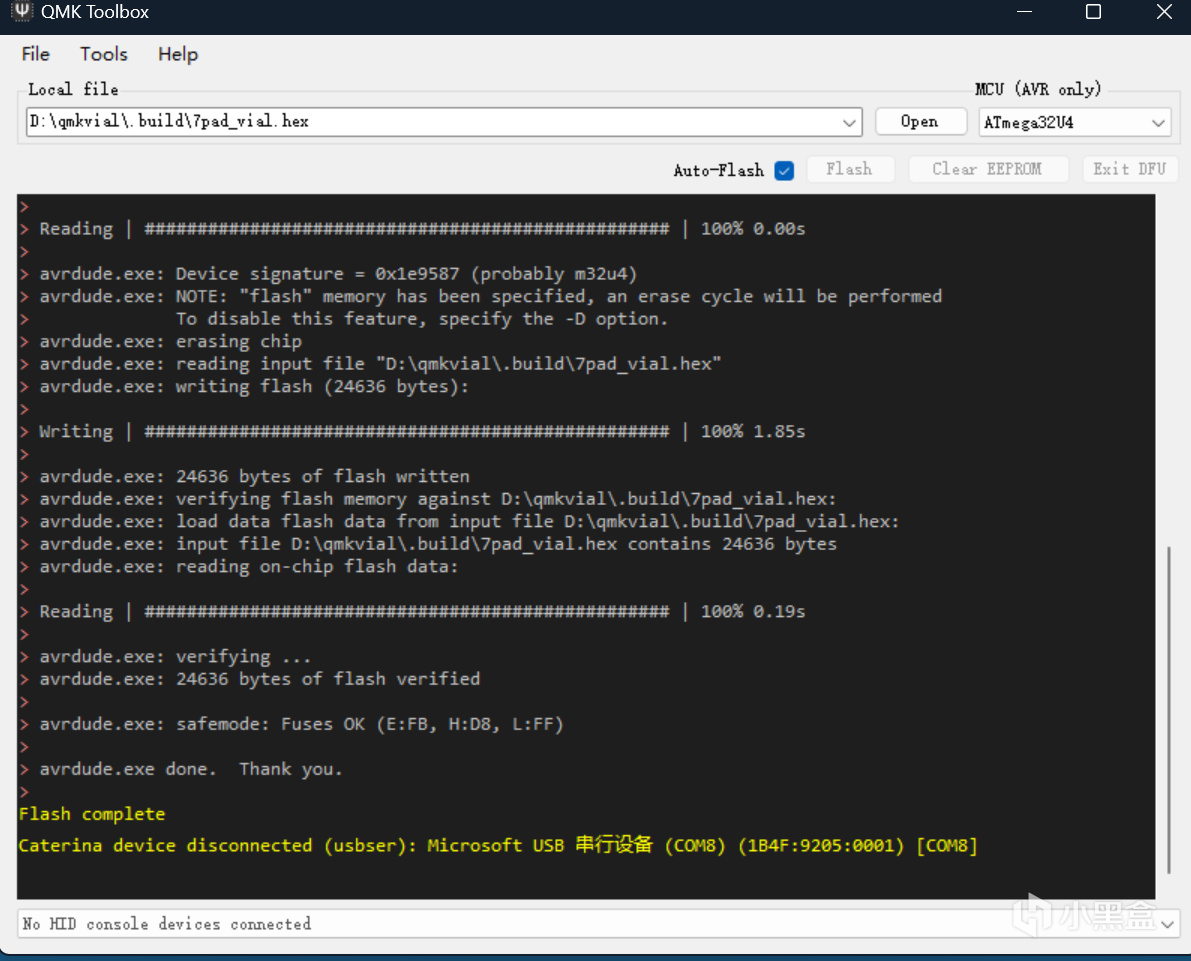Close the QMK Toolbox window
1191x961 pixels.
point(1164,11)
